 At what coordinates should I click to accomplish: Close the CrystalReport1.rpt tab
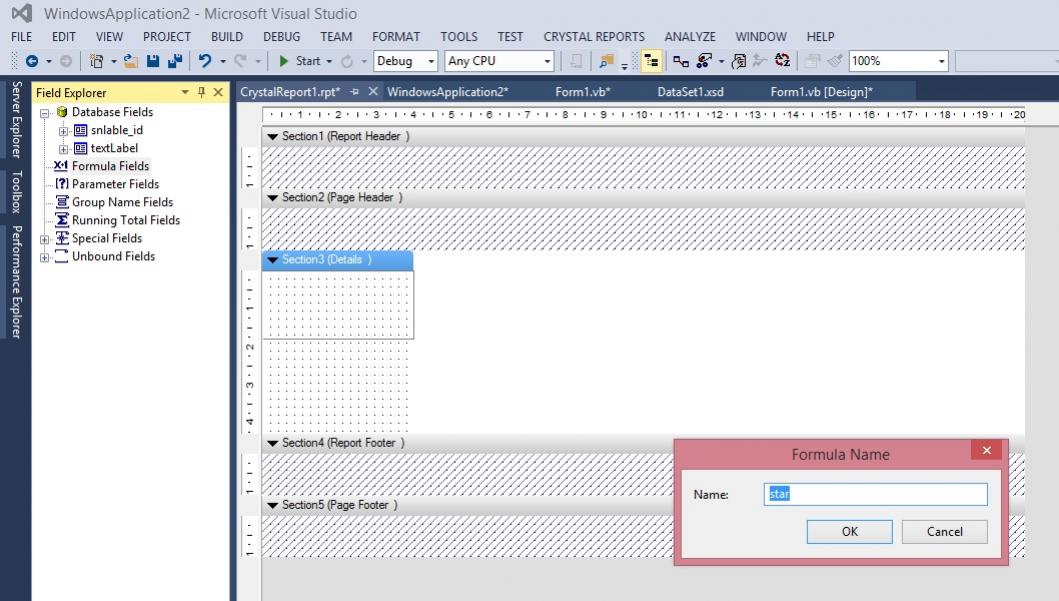click(x=373, y=91)
